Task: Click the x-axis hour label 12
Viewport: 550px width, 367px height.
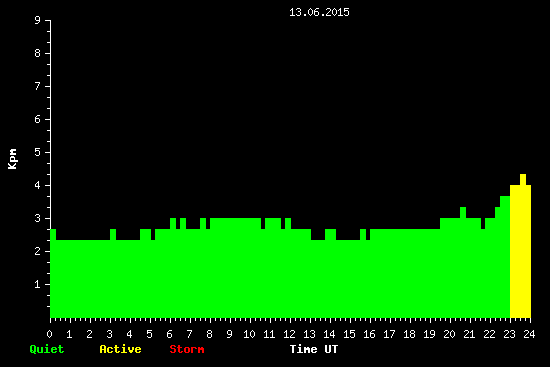Action: point(289,334)
